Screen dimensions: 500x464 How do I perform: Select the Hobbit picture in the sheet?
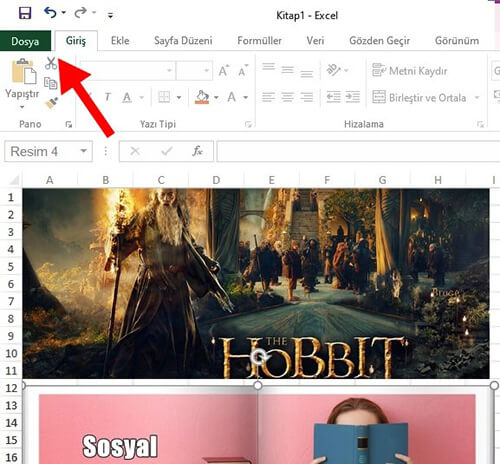(256, 283)
